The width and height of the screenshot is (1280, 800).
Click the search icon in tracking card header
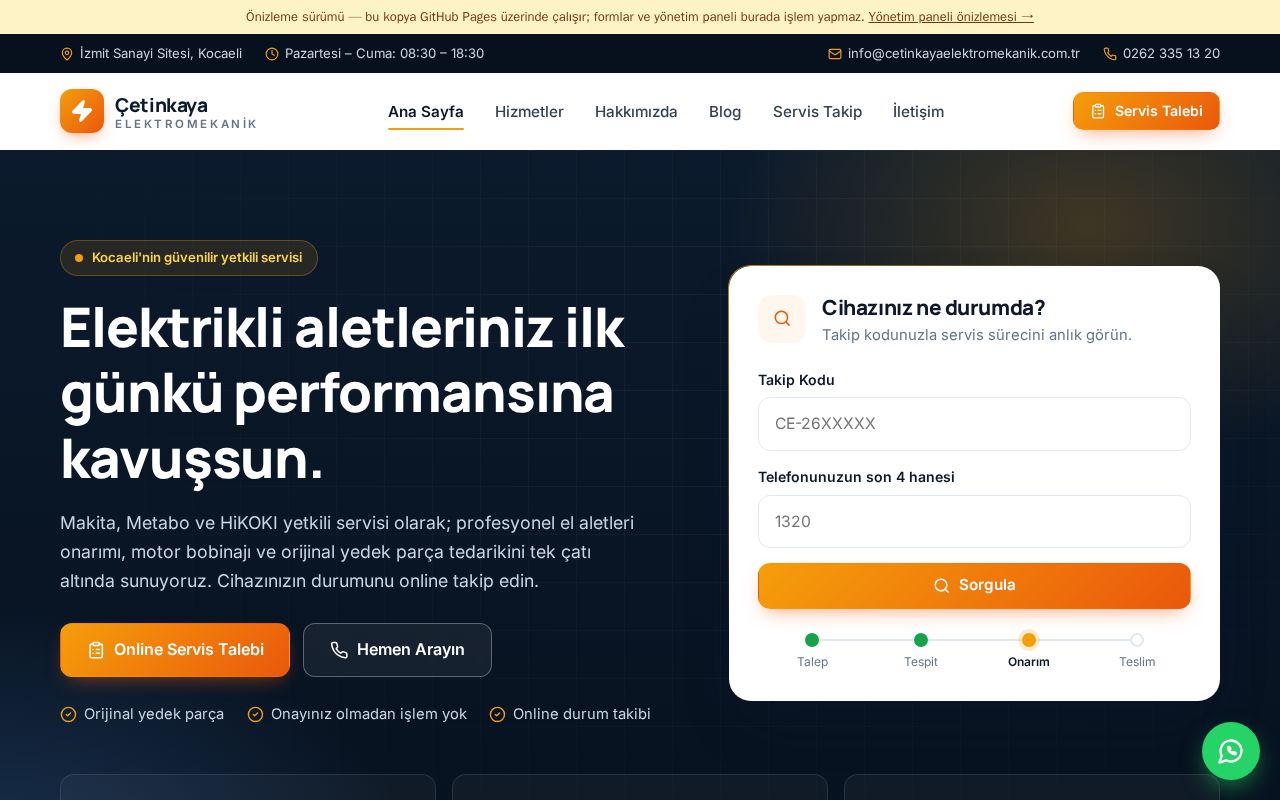782,319
